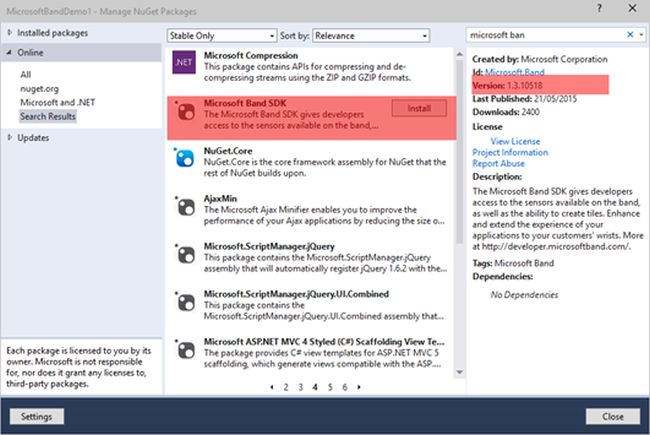Select the Microsoft.ScriptManager.jQuery.UI.Combined title

[x=296, y=294]
